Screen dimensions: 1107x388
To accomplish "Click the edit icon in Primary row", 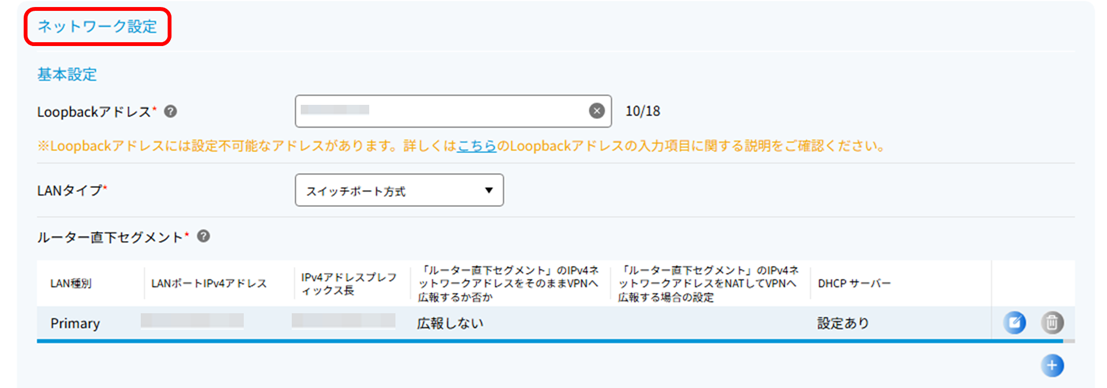I will pos(1015,323).
